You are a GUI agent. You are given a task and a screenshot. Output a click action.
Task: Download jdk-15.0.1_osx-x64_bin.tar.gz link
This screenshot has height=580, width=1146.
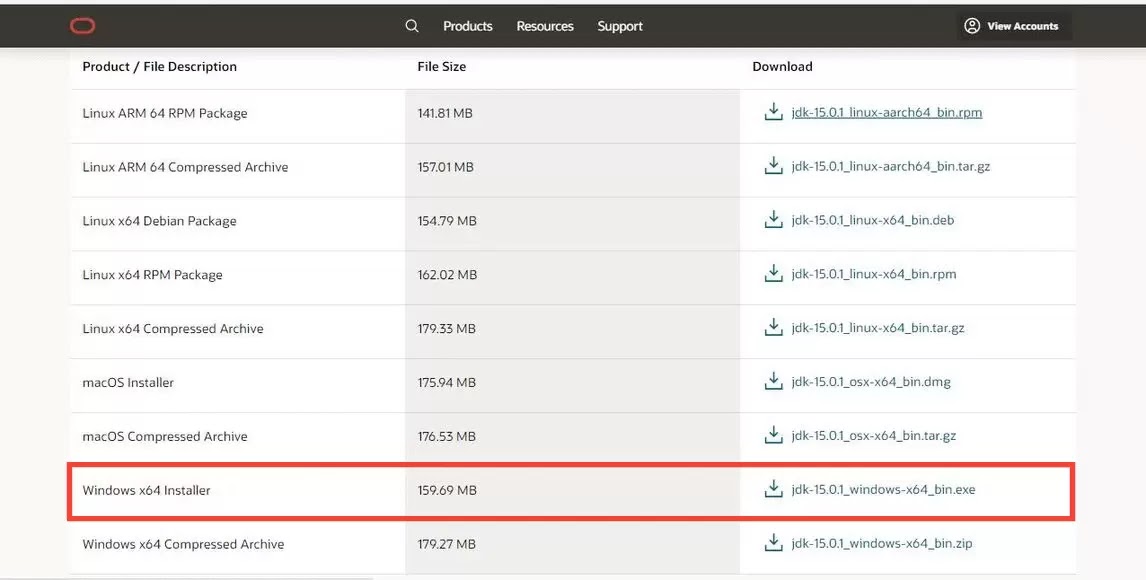(874, 436)
